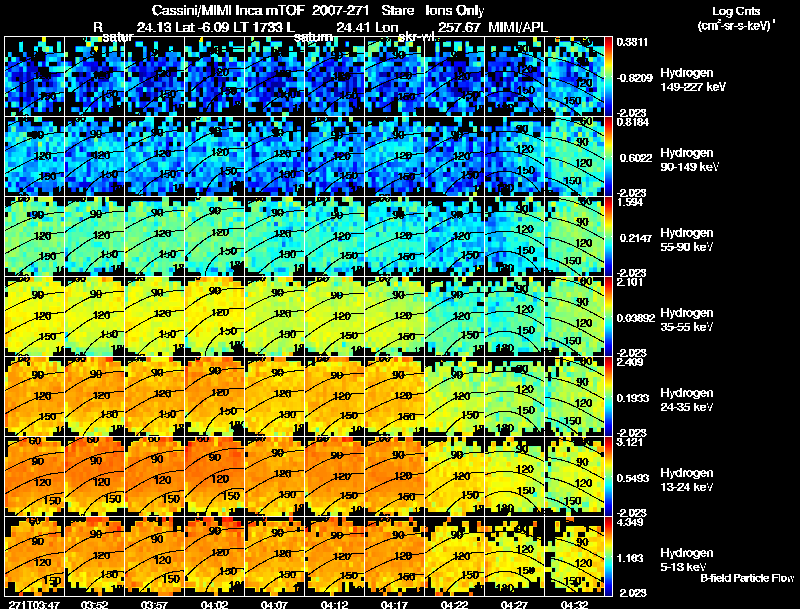Click the 'MIMI/APL' credit text

click(518, 27)
